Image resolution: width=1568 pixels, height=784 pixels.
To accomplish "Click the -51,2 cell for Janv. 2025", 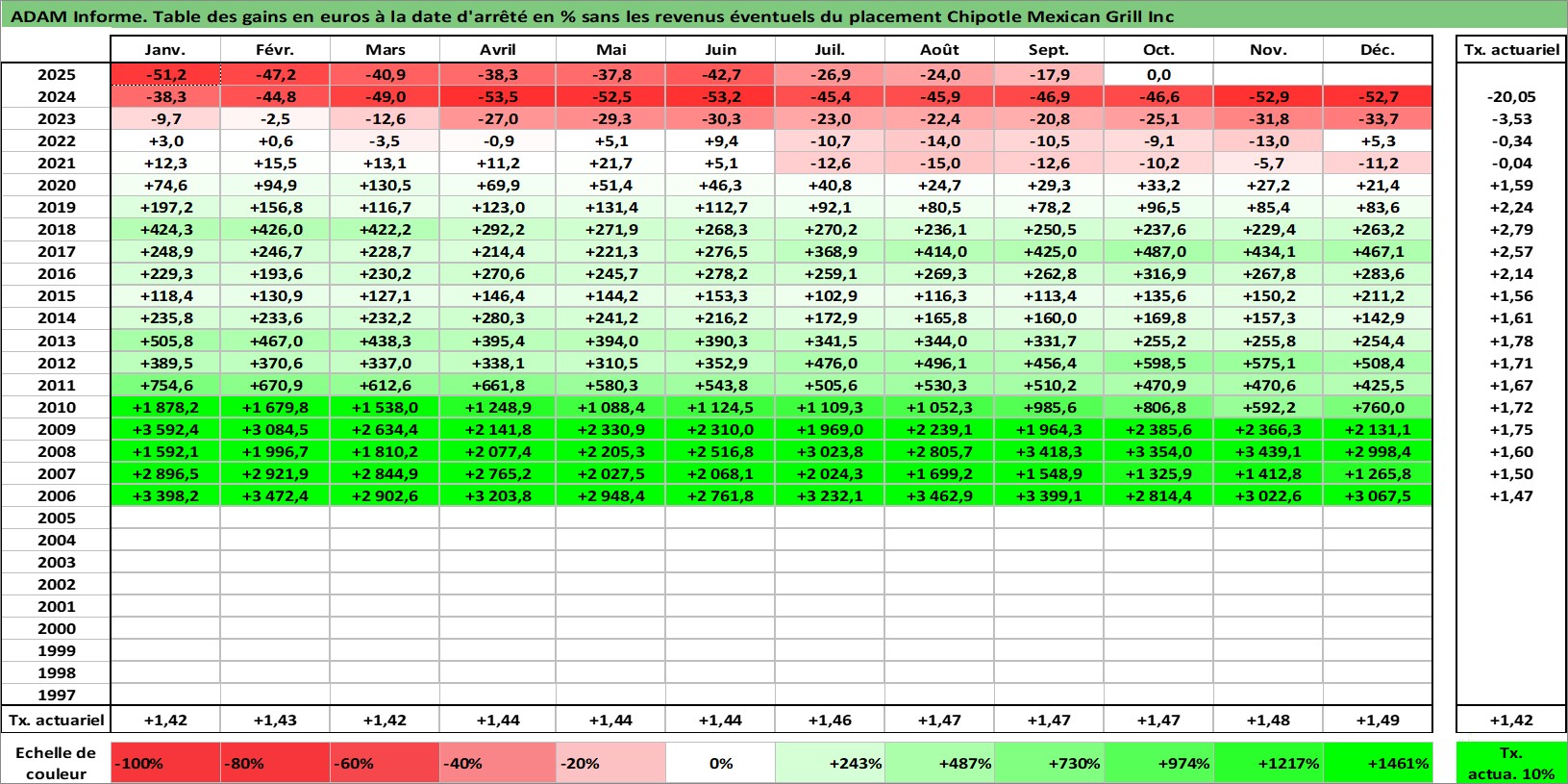I will click(x=165, y=74).
